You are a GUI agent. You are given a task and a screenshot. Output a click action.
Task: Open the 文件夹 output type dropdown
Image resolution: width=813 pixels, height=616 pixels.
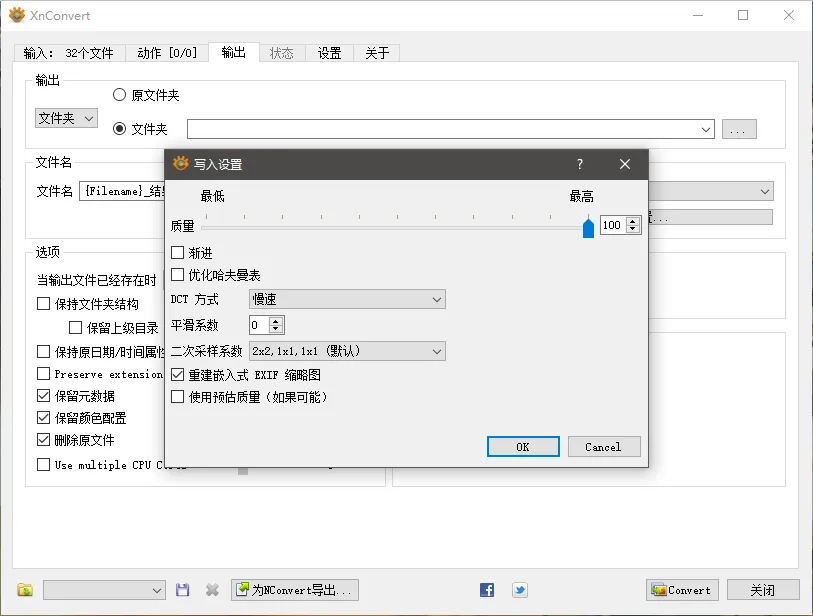click(x=66, y=118)
